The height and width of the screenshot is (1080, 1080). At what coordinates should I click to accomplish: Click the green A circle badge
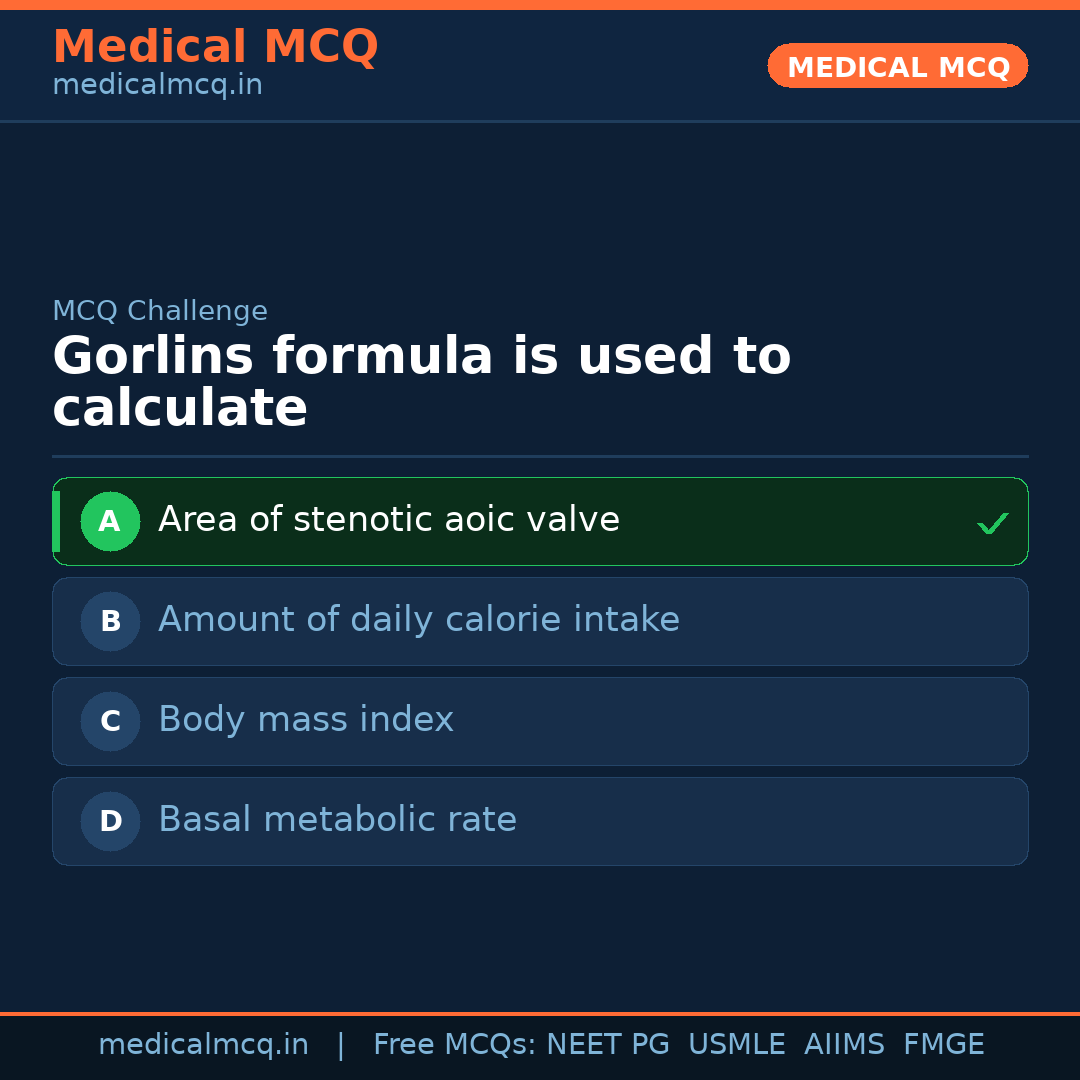(110, 521)
